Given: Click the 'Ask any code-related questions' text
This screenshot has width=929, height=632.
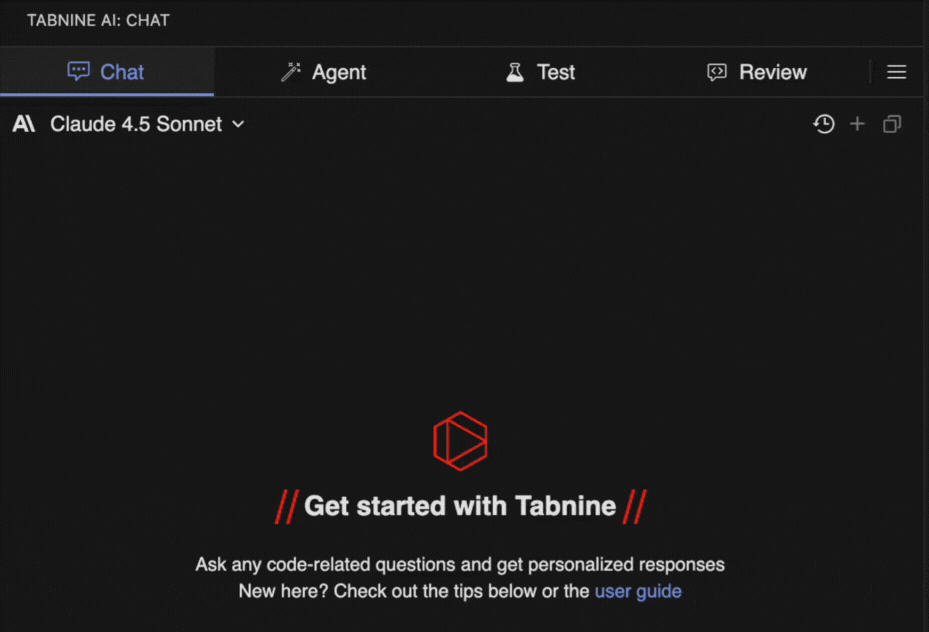Looking at the screenshot, I should pyautogui.click(x=460, y=565).
